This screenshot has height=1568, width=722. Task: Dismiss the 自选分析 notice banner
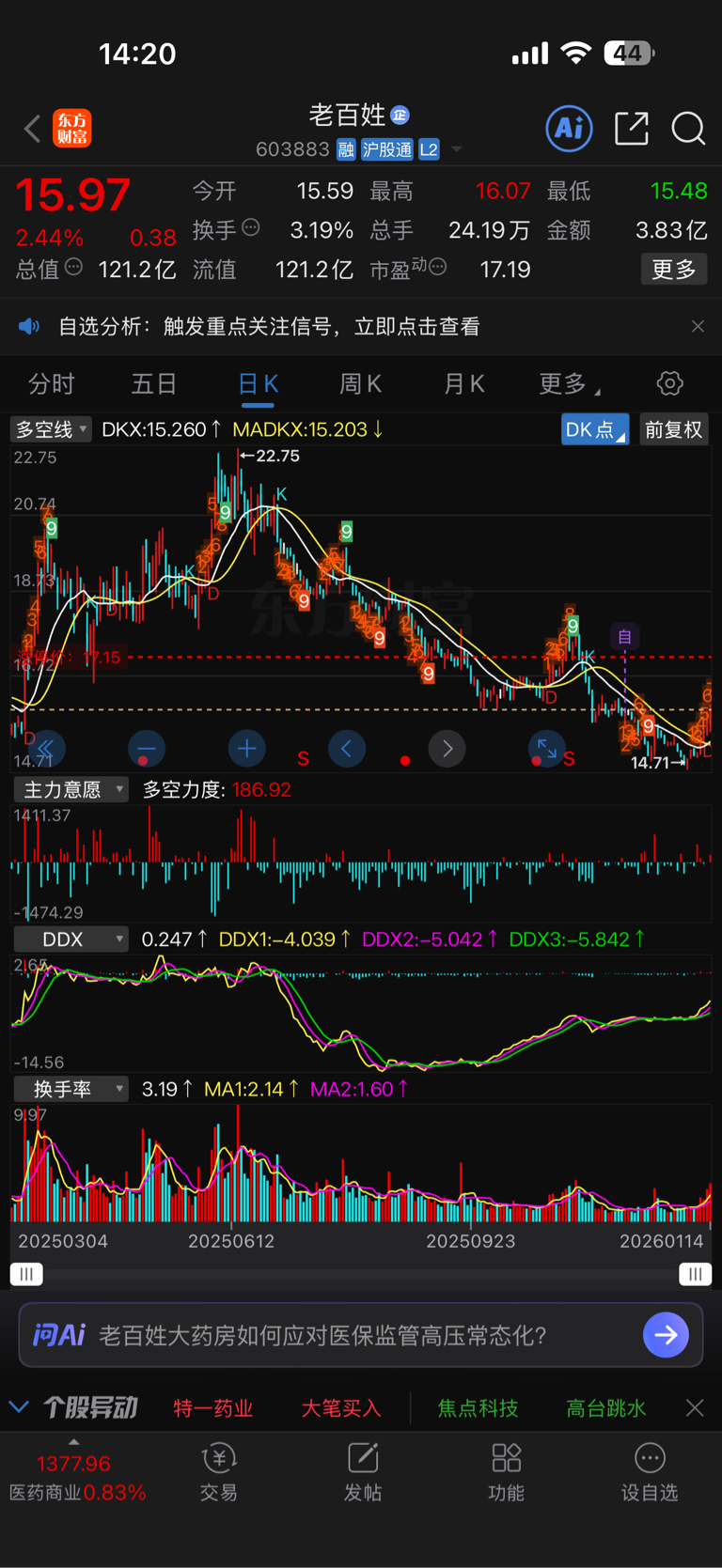click(x=698, y=326)
